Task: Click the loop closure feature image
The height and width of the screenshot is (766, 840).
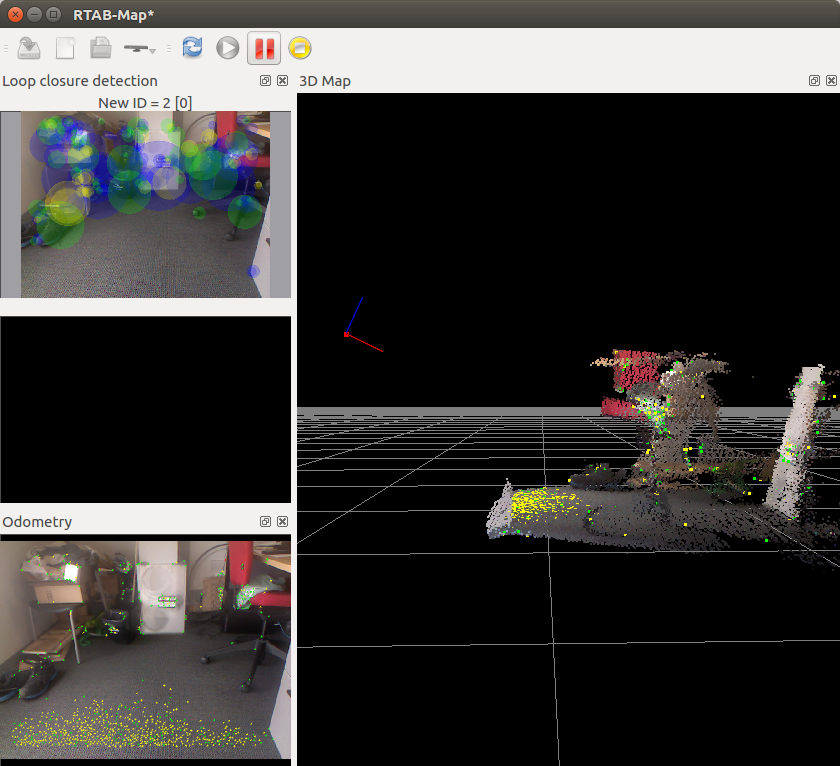Action: (145, 204)
